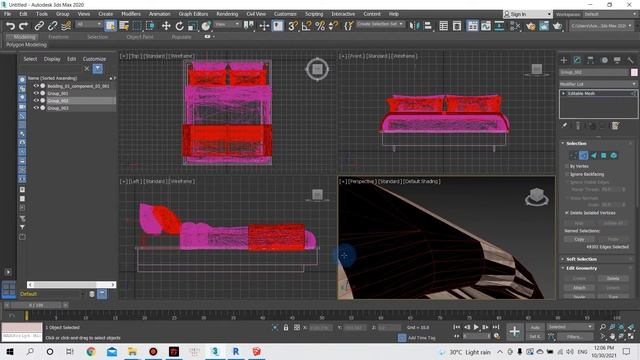Viewport: 640px width, 360px height.
Task: Open the Motion command panel tab
Action: coord(604,60)
